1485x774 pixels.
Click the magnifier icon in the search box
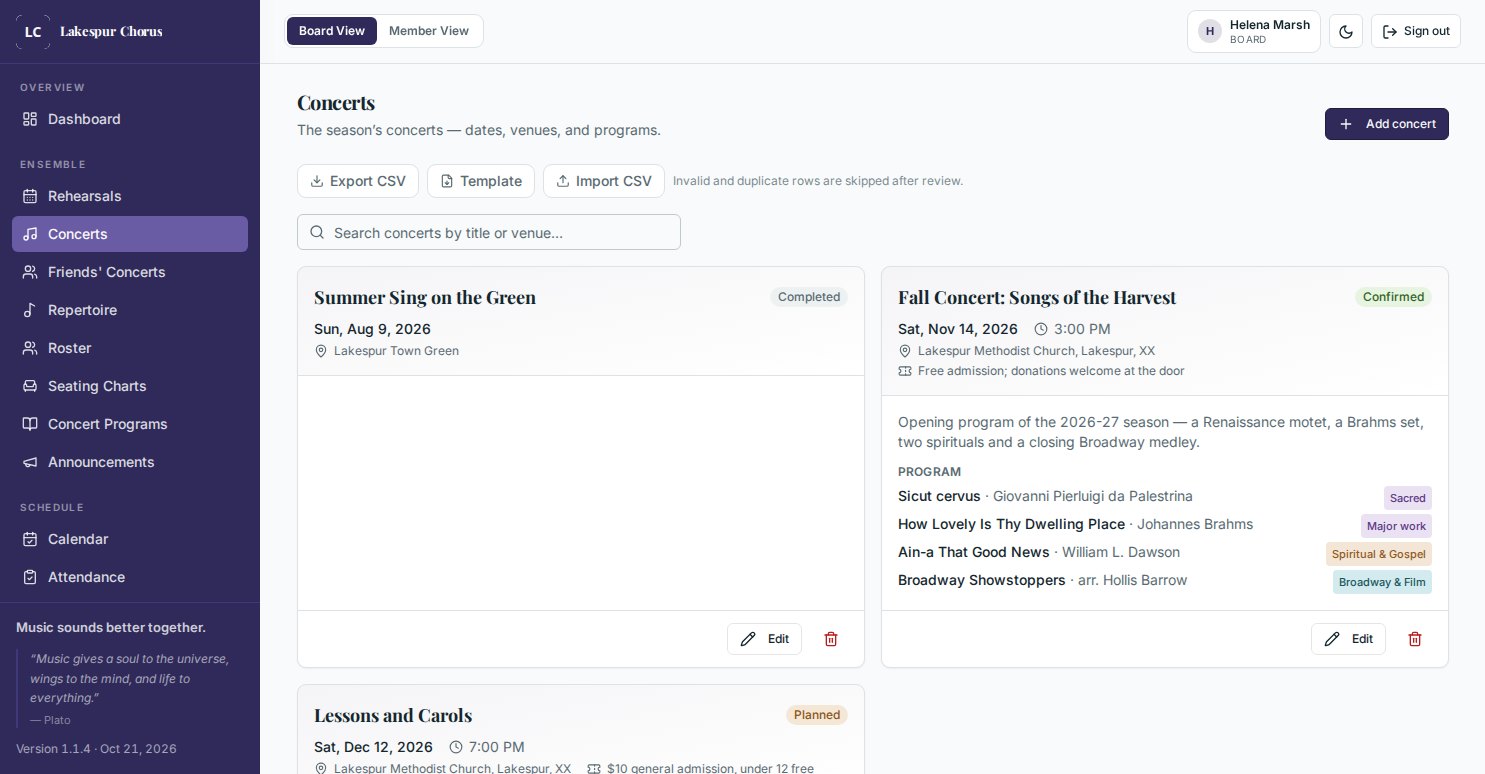pyautogui.click(x=317, y=232)
